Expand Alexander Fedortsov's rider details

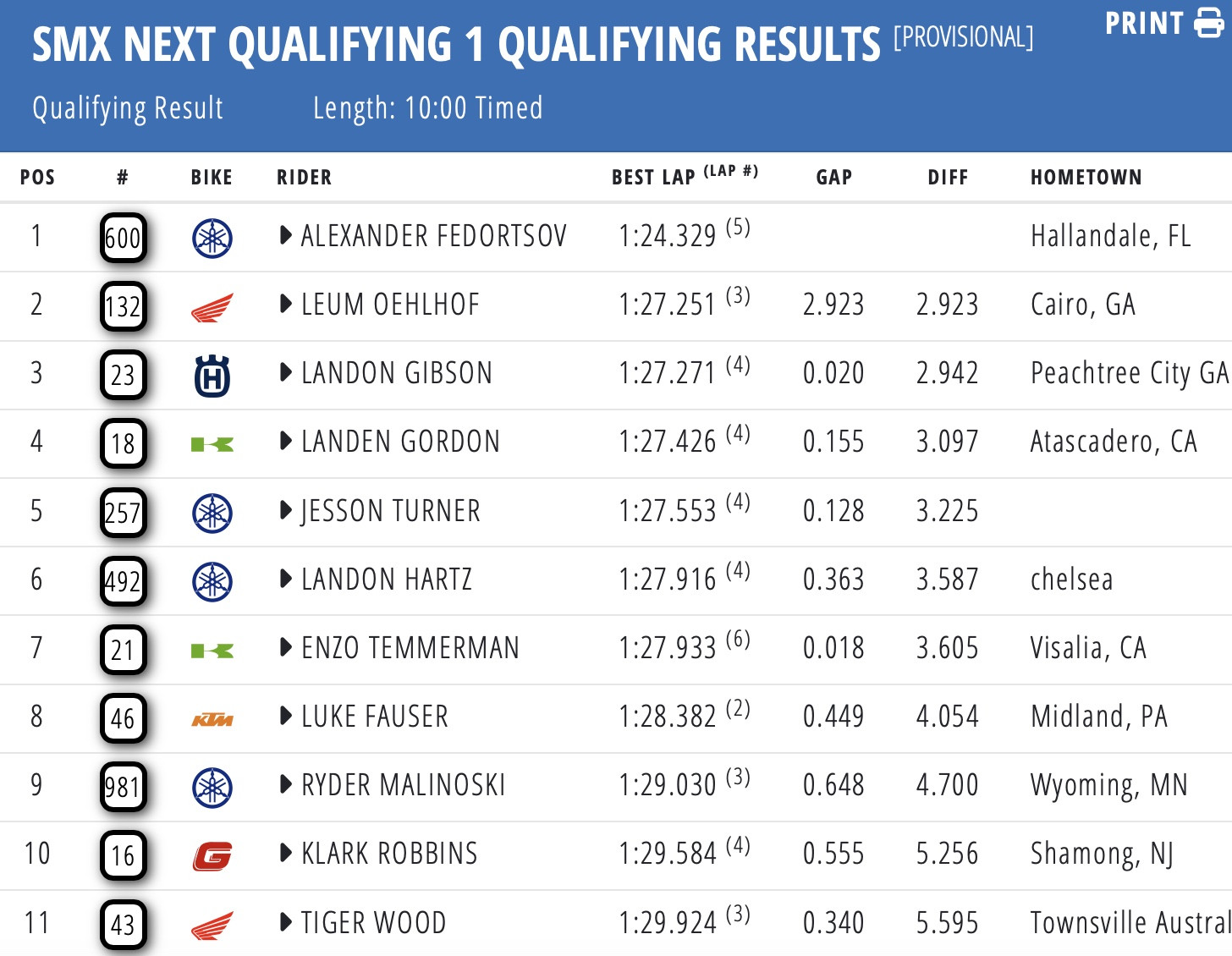pos(286,235)
